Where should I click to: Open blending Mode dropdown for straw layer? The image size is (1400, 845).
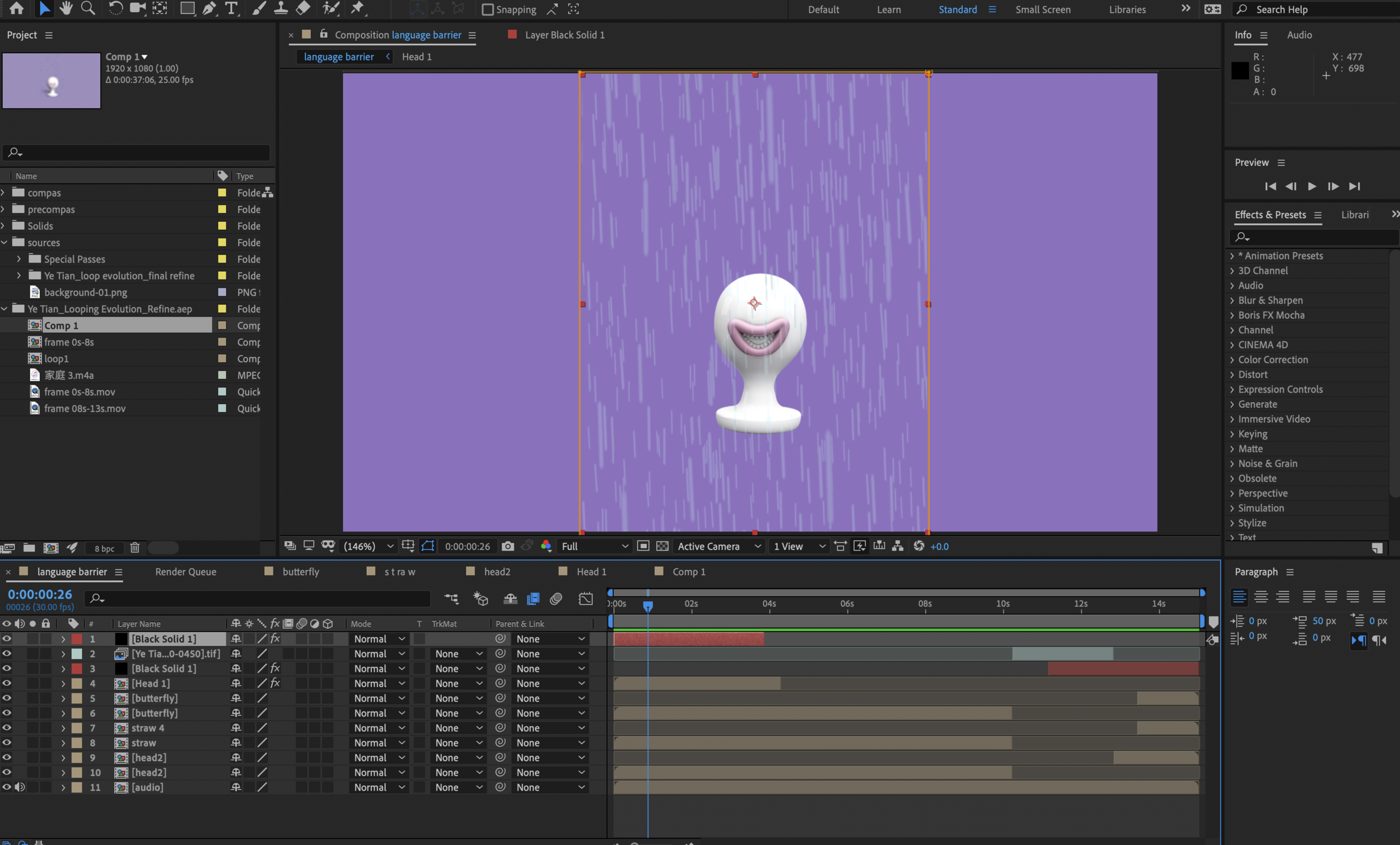click(379, 743)
